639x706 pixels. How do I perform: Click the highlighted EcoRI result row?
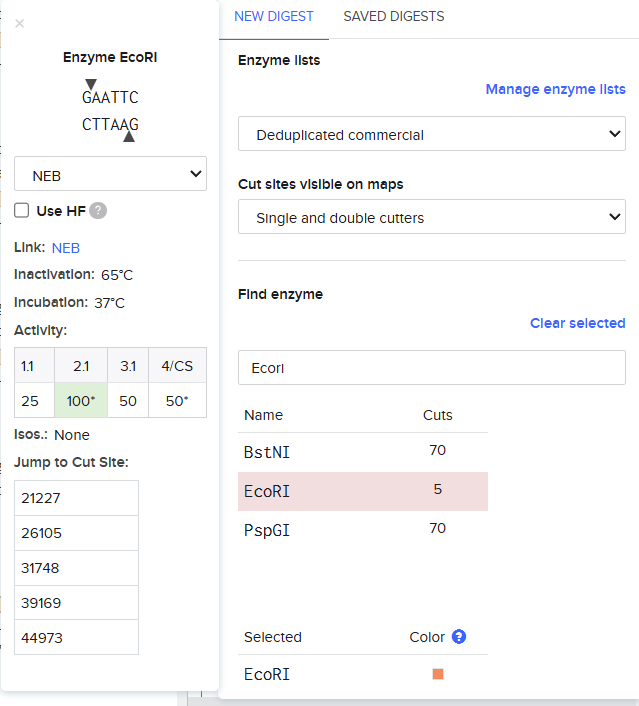pos(362,490)
